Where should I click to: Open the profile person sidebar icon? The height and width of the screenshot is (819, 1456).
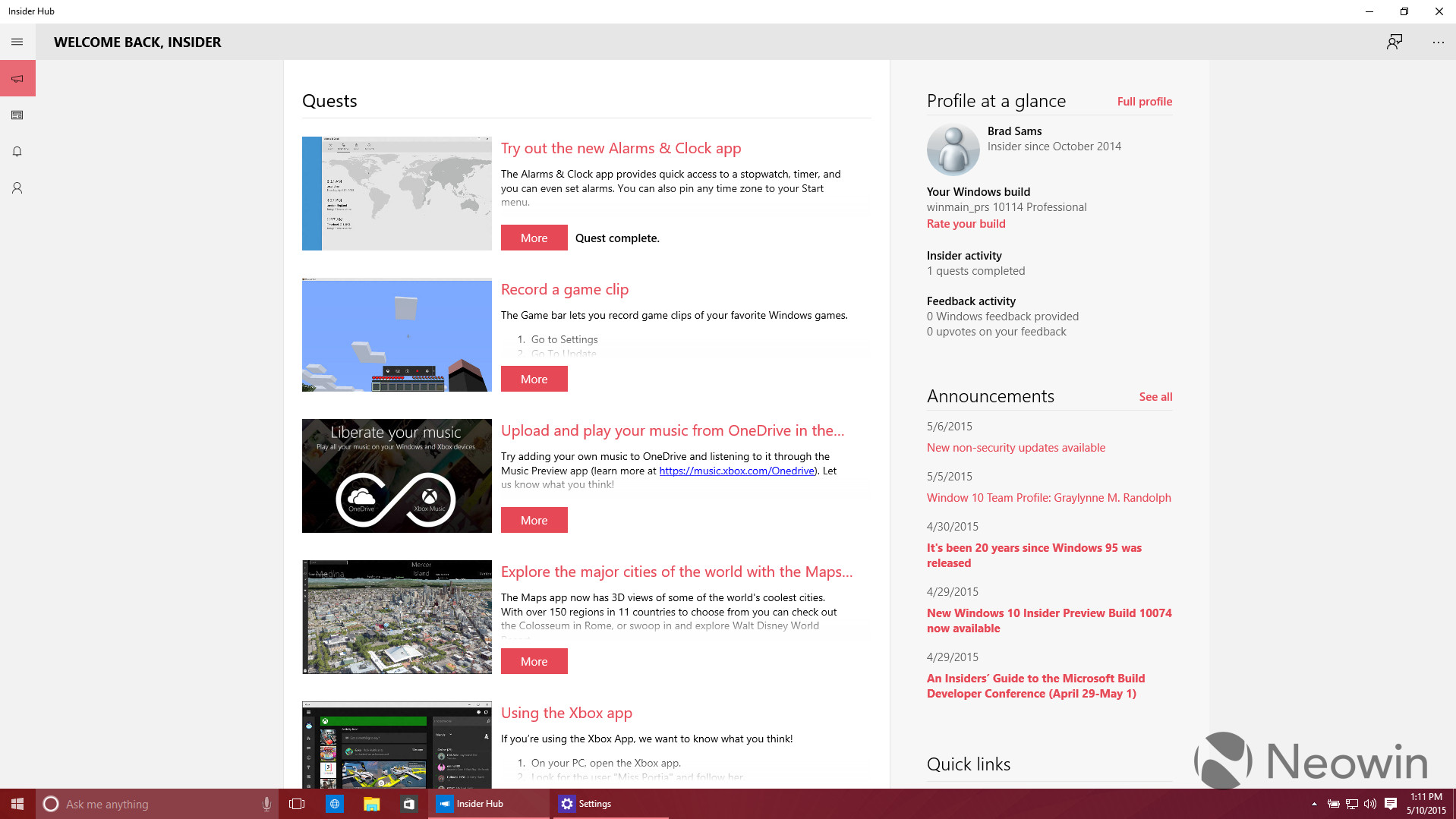tap(17, 187)
